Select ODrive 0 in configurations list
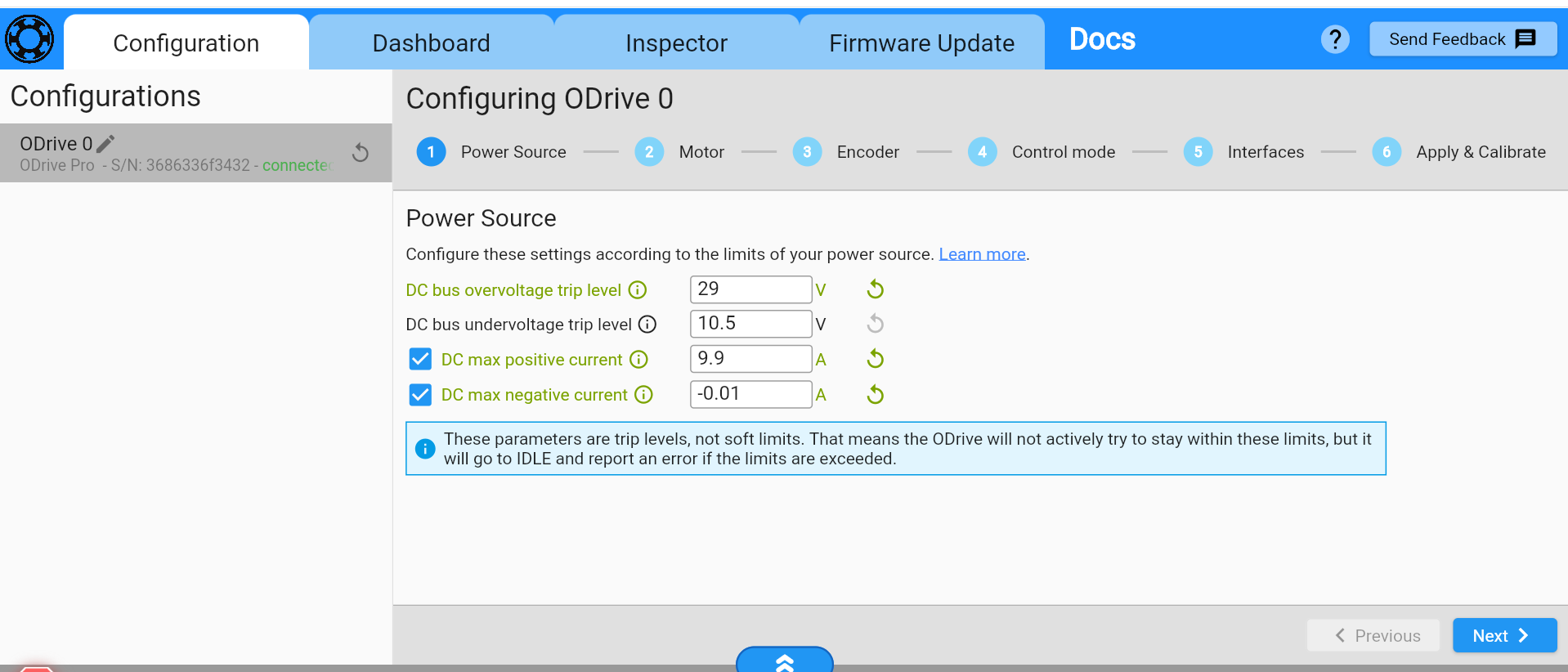This screenshot has height=672, width=1568. pyautogui.click(x=196, y=153)
